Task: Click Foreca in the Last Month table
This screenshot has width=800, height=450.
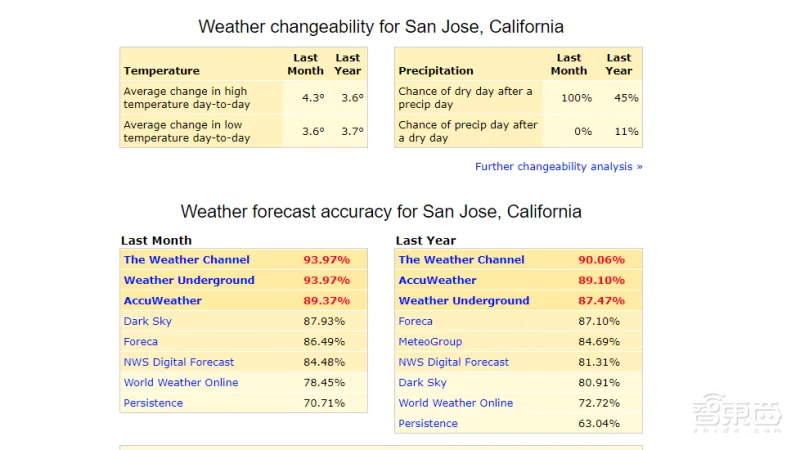Action: click(140, 341)
